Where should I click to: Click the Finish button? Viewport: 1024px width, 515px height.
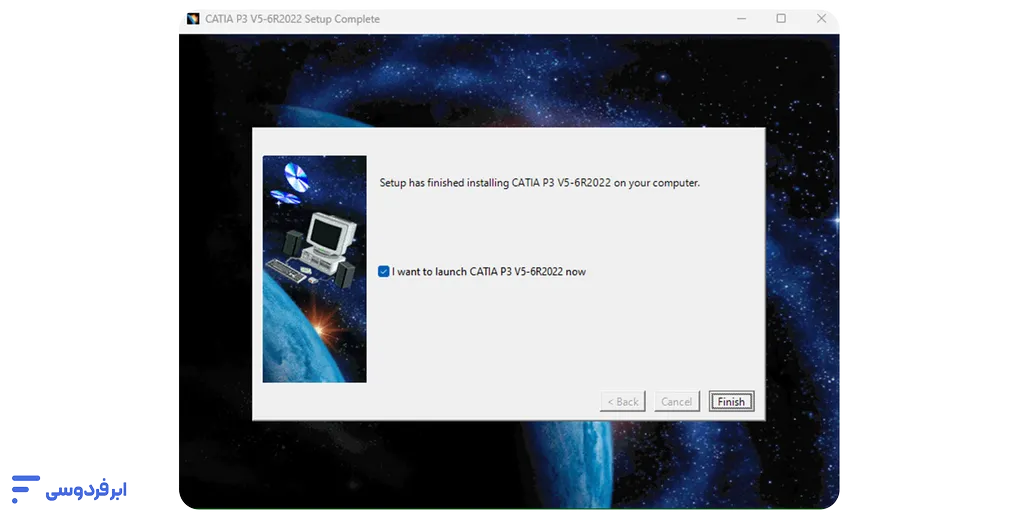(x=731, y=402)
